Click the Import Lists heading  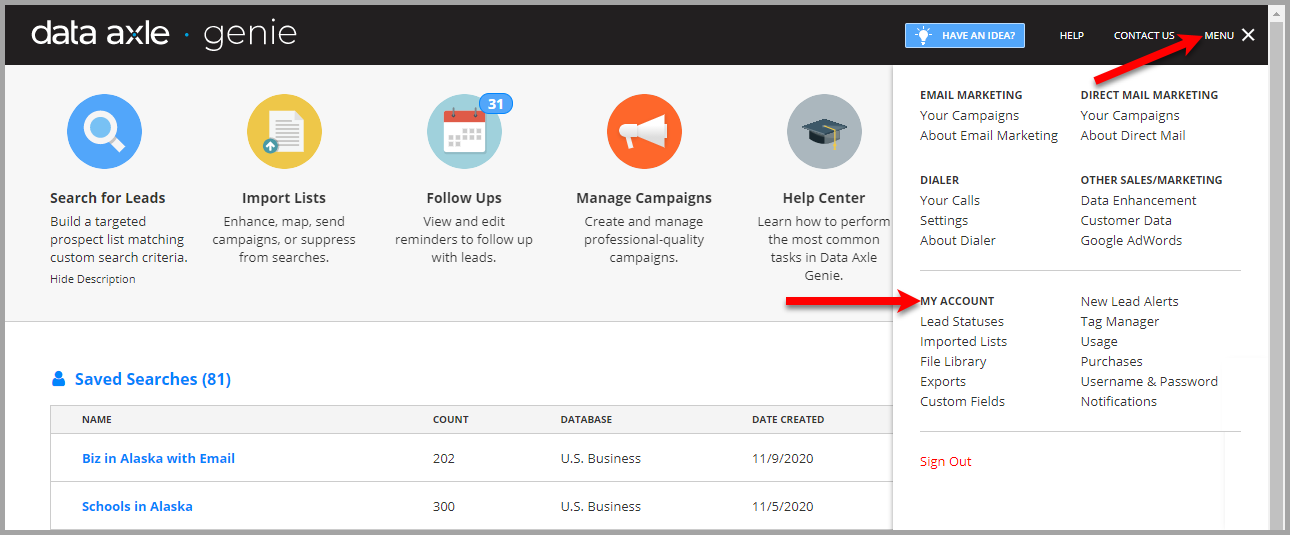point(284,198)
